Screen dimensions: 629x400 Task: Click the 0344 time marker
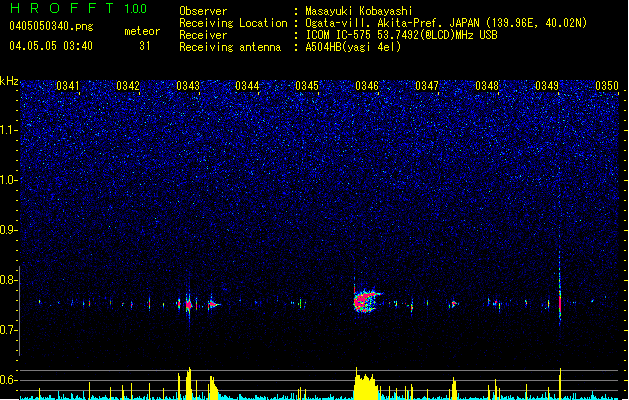point(247,85)
